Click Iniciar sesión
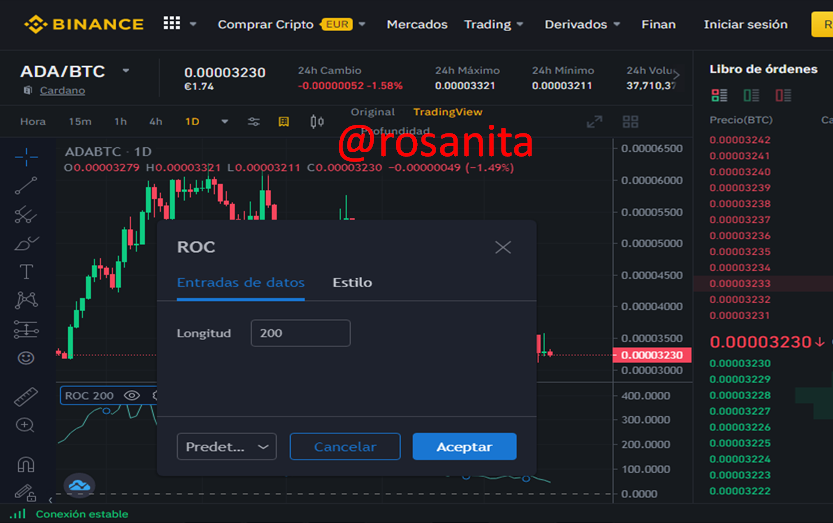The image size is (833, 523). tap(745, 24)
